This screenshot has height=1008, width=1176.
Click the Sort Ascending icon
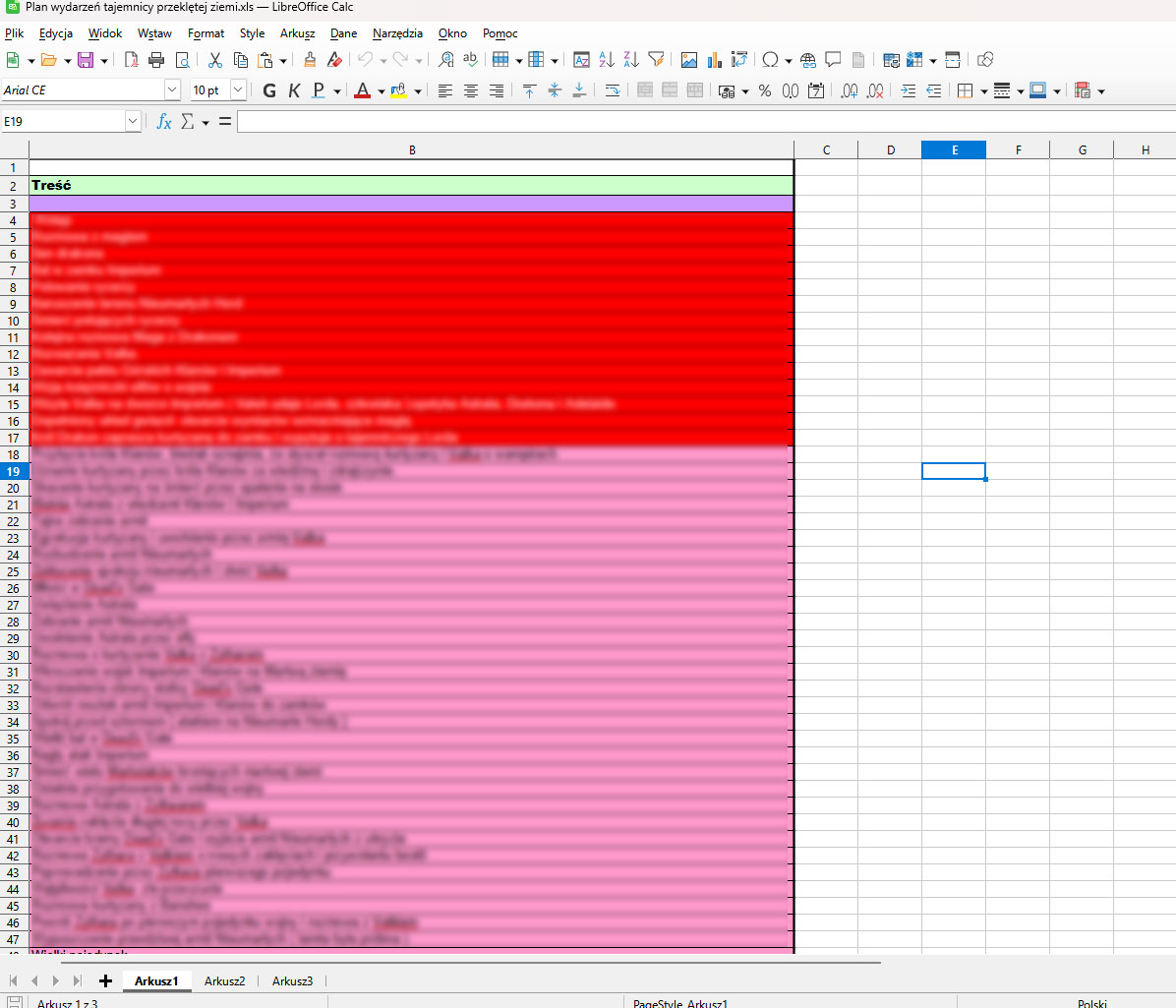coord(606,60)
